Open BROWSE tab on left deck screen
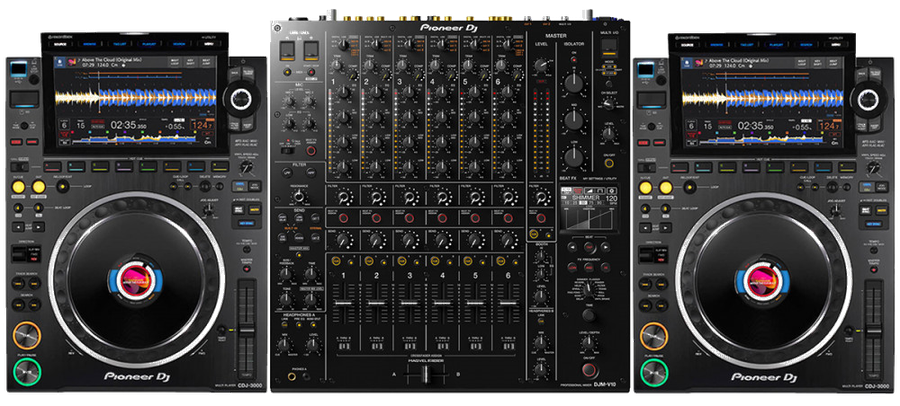The height and width of the screenshot is (406, 900). (x=90, y=43)
